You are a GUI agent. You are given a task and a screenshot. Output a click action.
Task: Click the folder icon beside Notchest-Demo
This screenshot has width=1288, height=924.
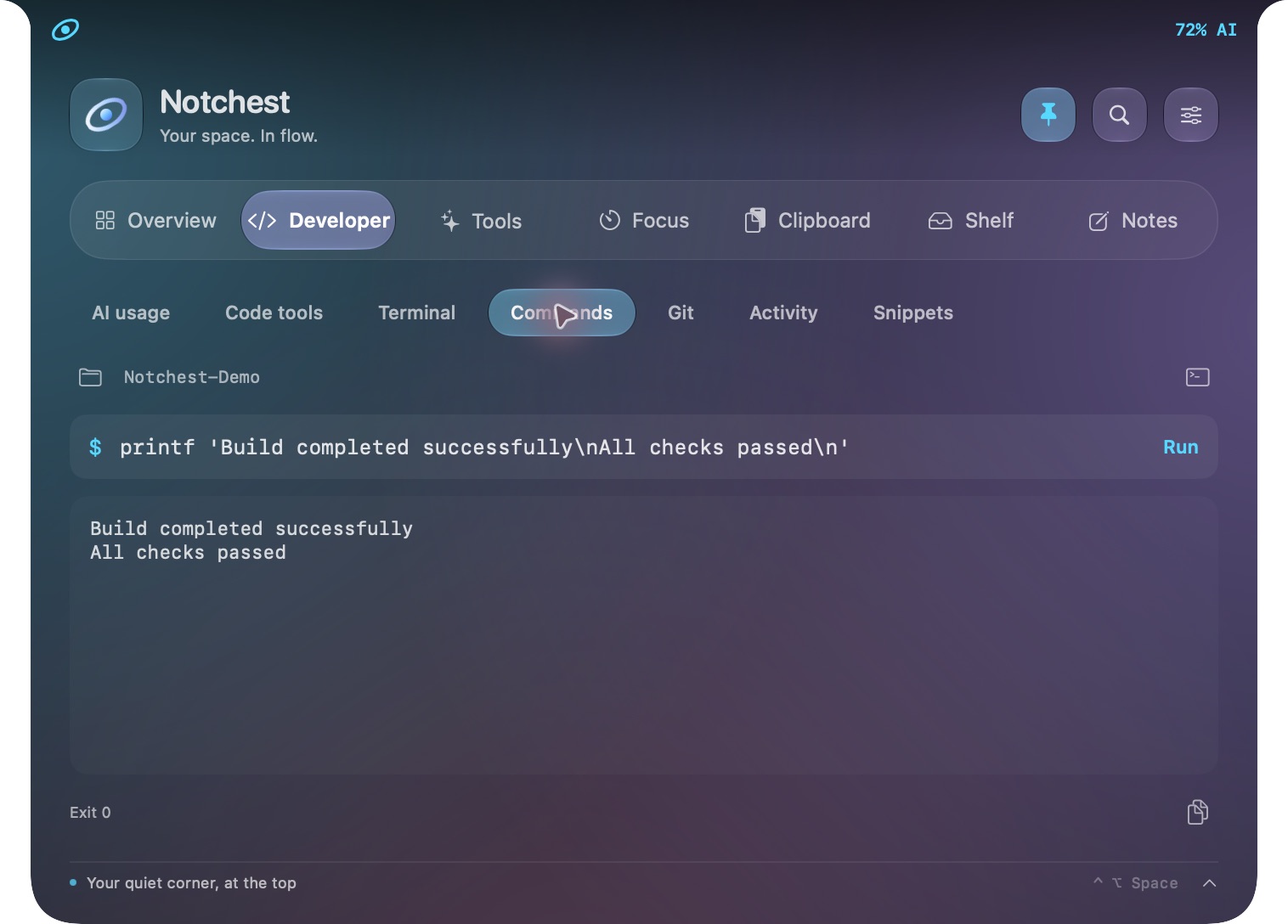tap(90, 377)
